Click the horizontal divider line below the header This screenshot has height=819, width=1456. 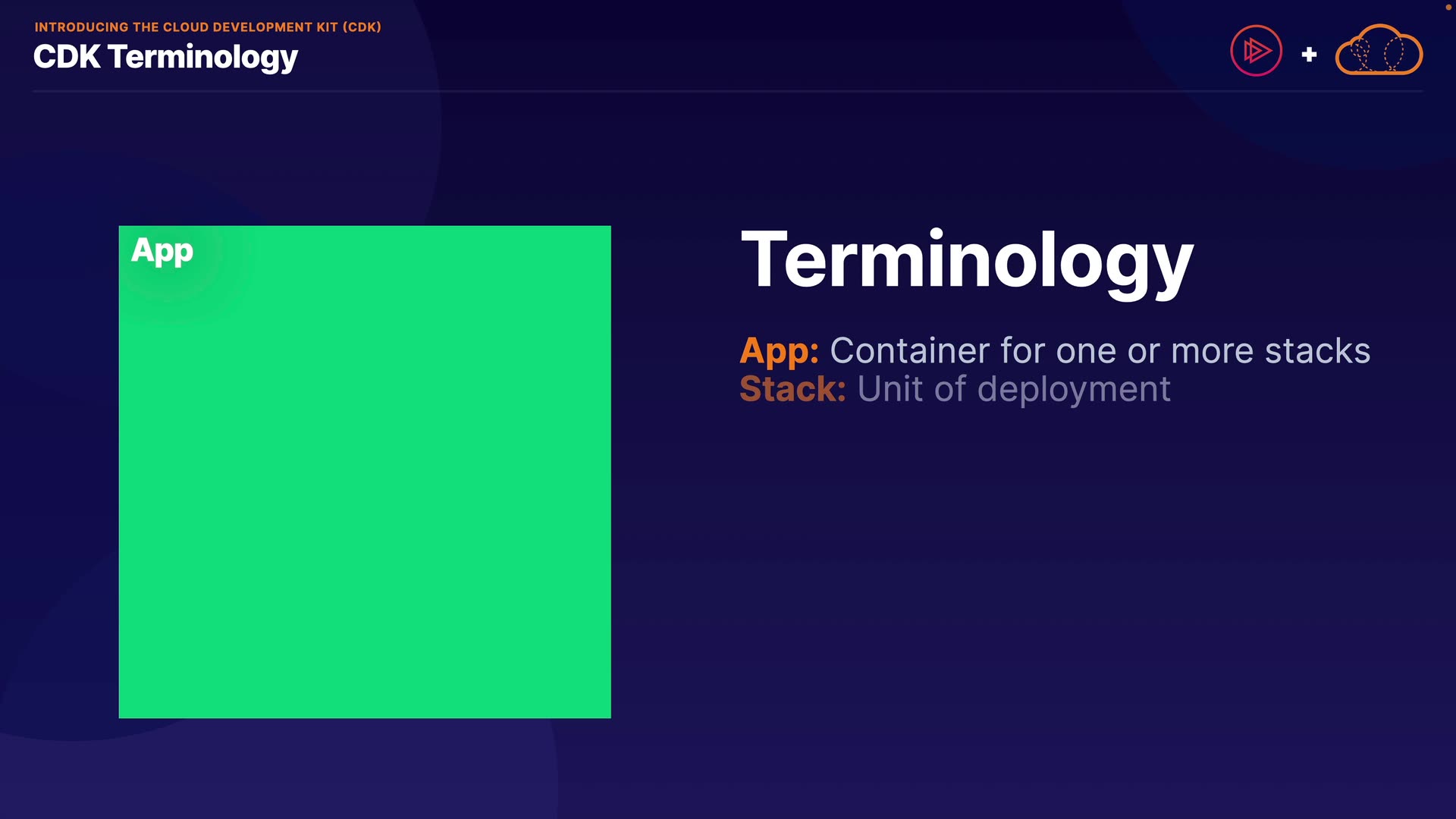[x=728, y=91]
